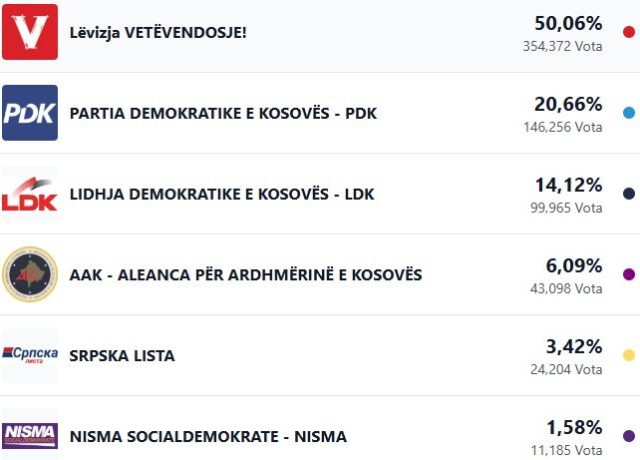
Task: Click the 146,256 Vota count
Action: tap(562, 127)
